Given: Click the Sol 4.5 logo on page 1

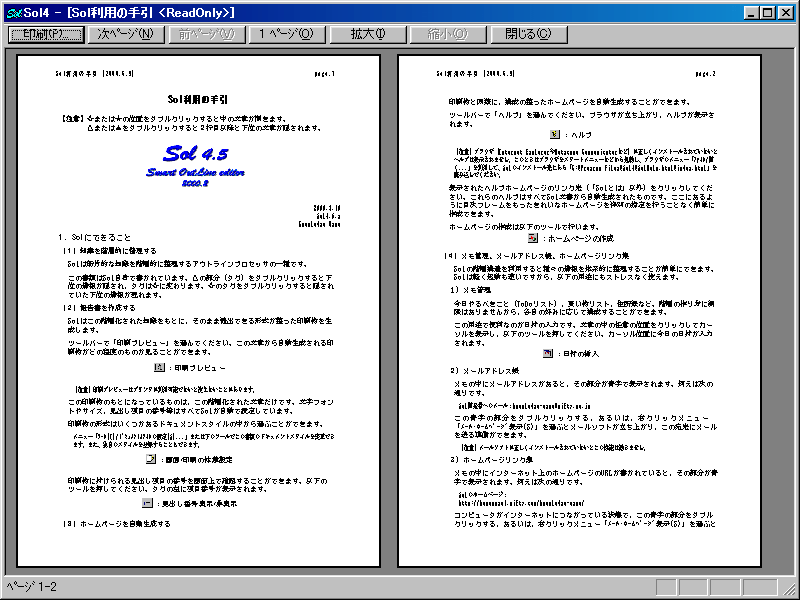Looking at the screenshot, I should (196, 153).
